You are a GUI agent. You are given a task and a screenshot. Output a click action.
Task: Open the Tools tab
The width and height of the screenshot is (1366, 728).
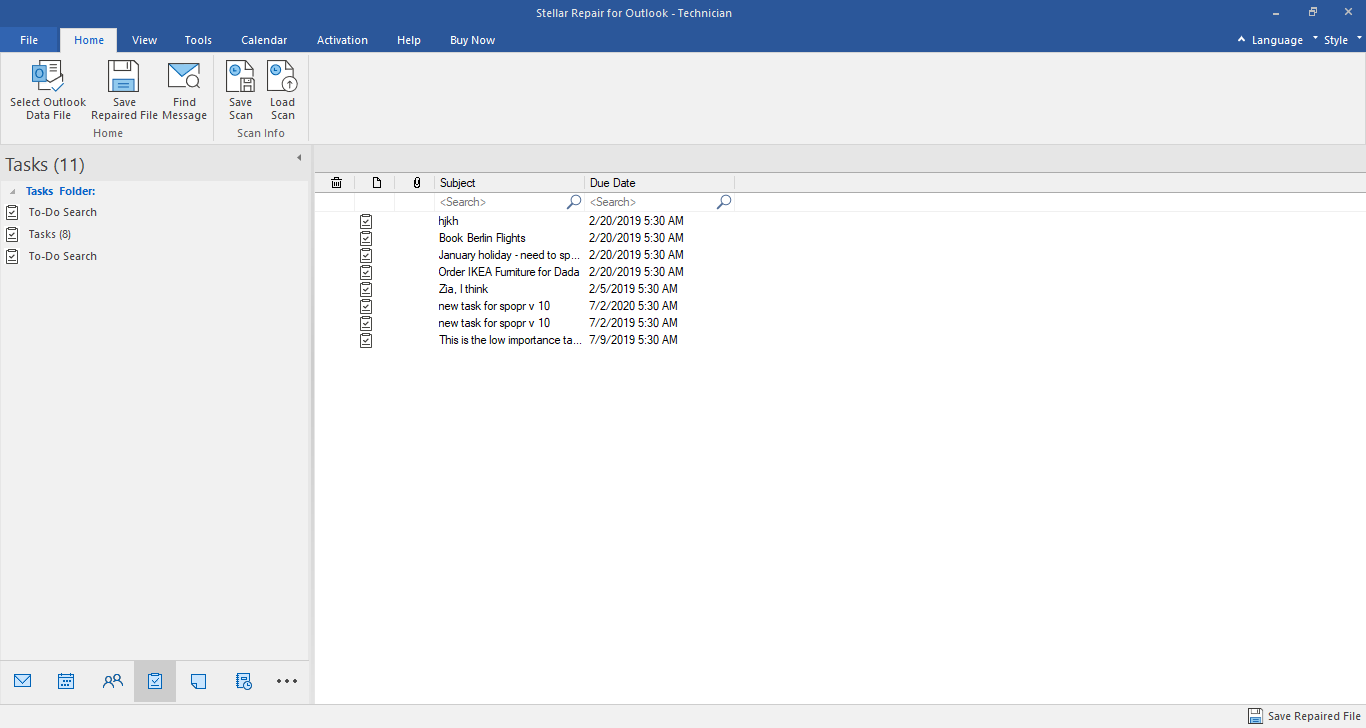(198, 40)
